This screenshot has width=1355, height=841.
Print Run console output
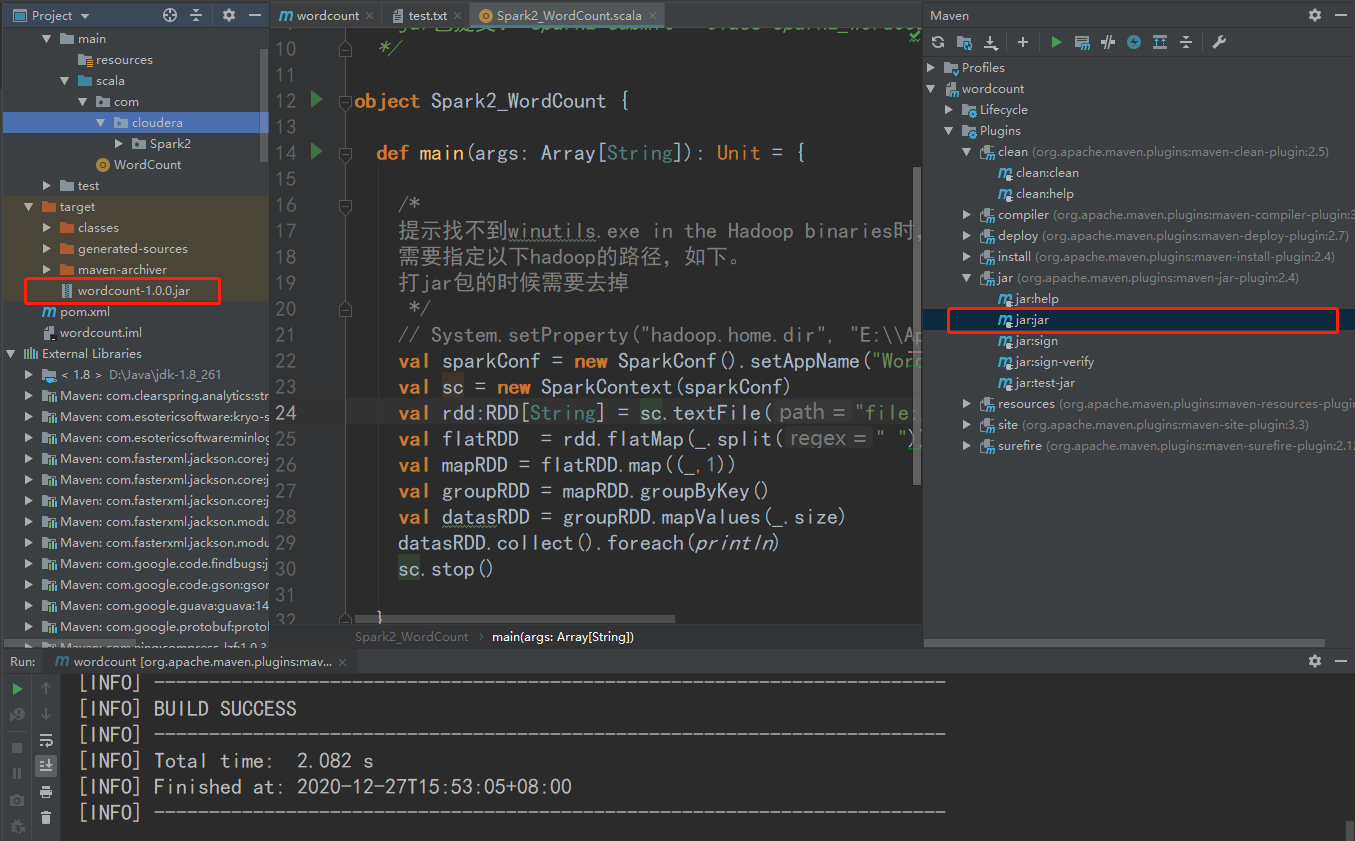pyautogui.click(x=46, y=792)
